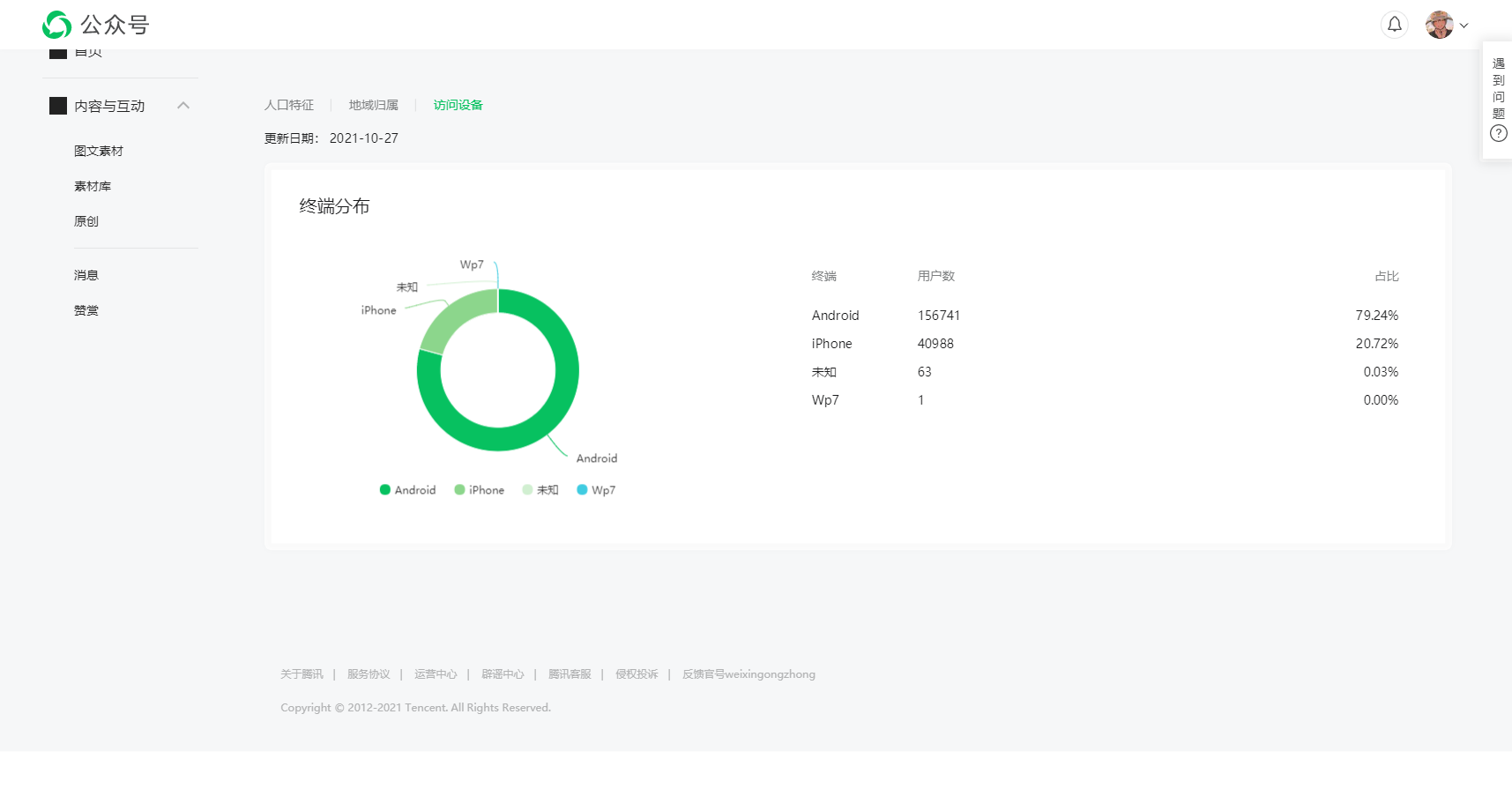Expand the account dropdown arrow
Screen dimensions: 1512x811
point(1464,26)
